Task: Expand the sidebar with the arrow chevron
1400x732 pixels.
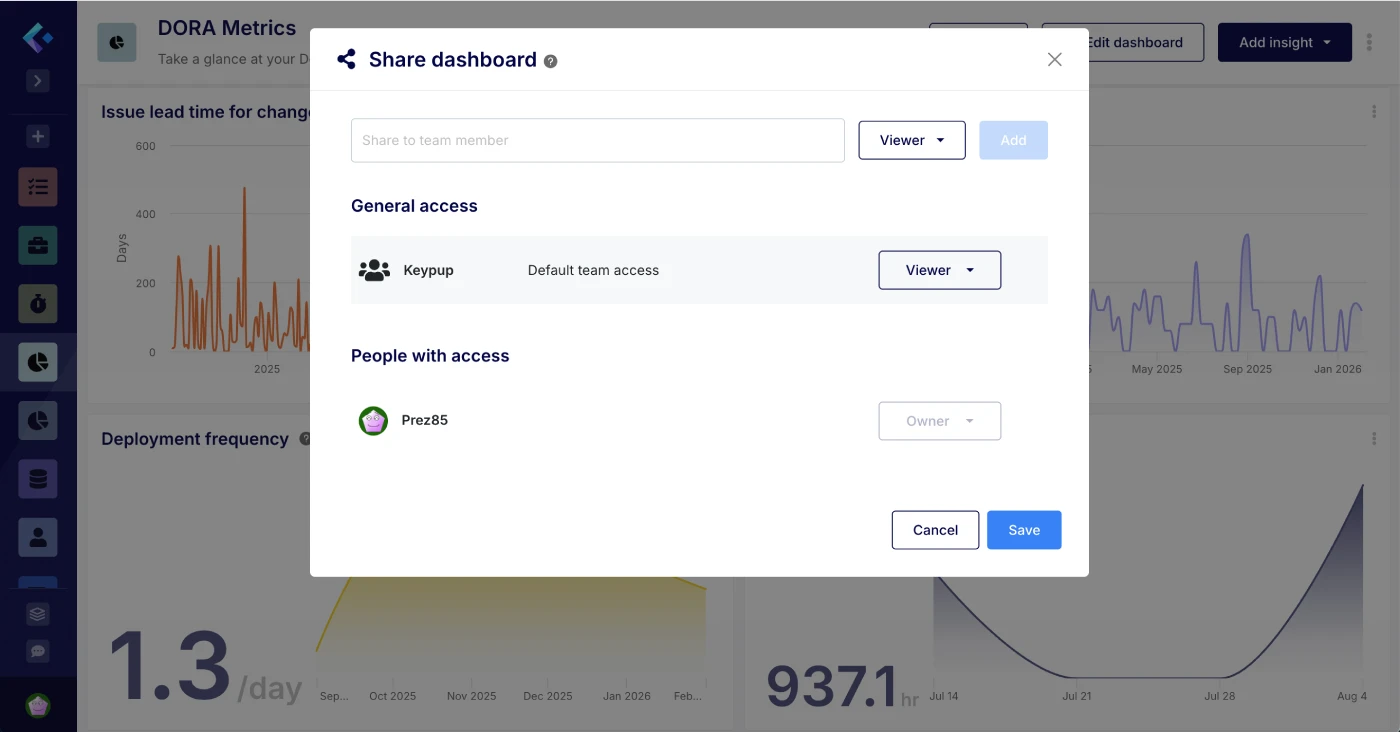Action: [x=38, y=82]
